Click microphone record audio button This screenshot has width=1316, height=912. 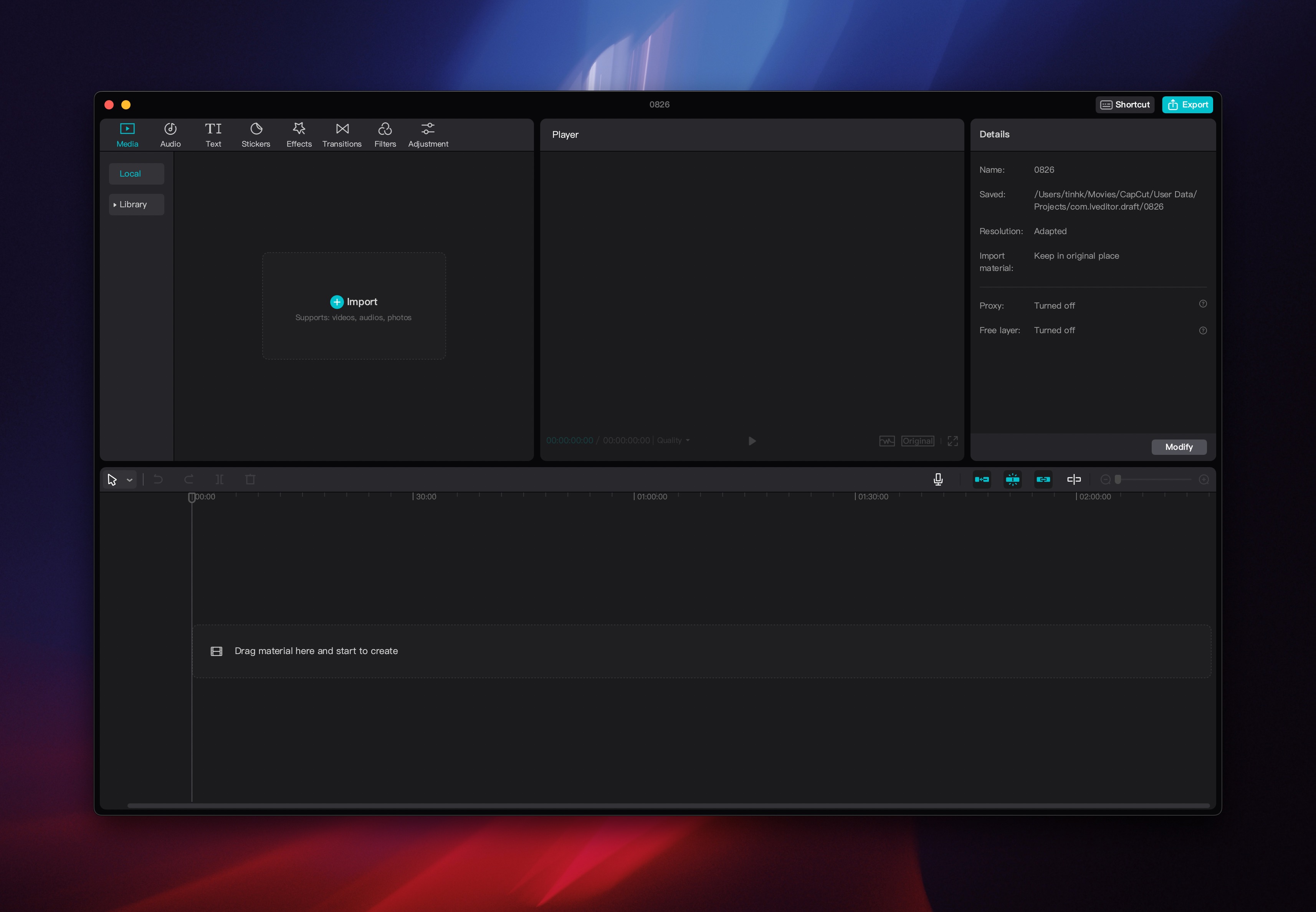938,479
